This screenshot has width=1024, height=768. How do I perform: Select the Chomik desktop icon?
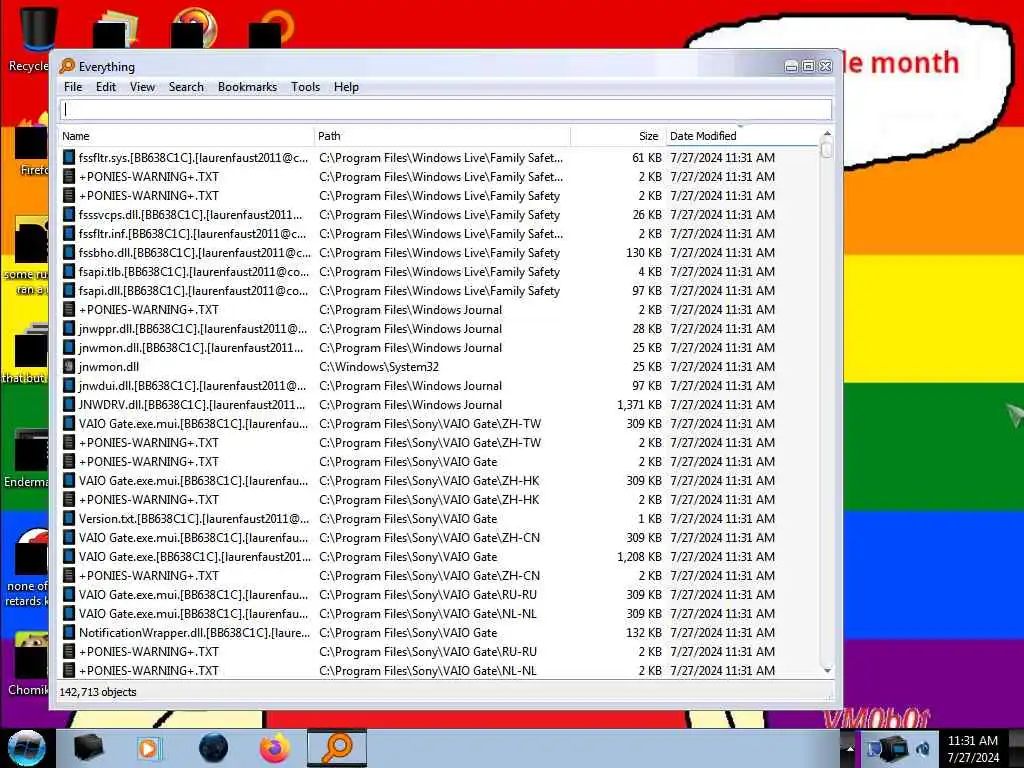tap(29, 663)
